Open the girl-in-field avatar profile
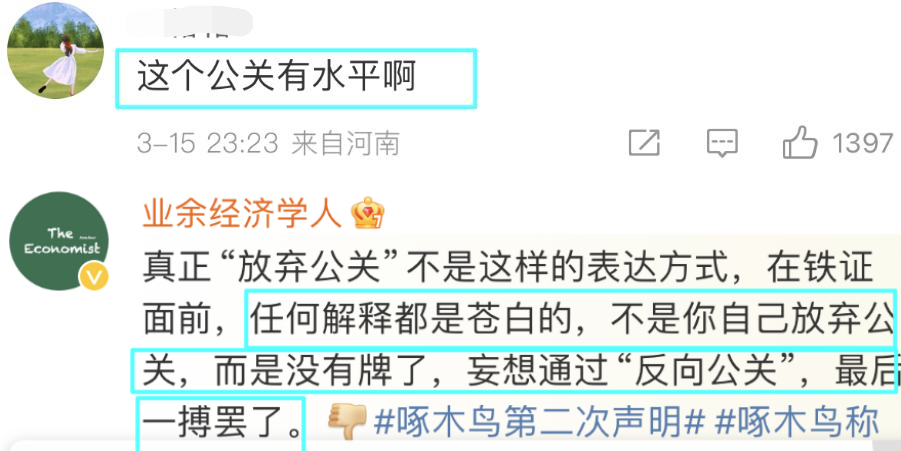Viewport: 901px width, 451px height. click(55, 51)
